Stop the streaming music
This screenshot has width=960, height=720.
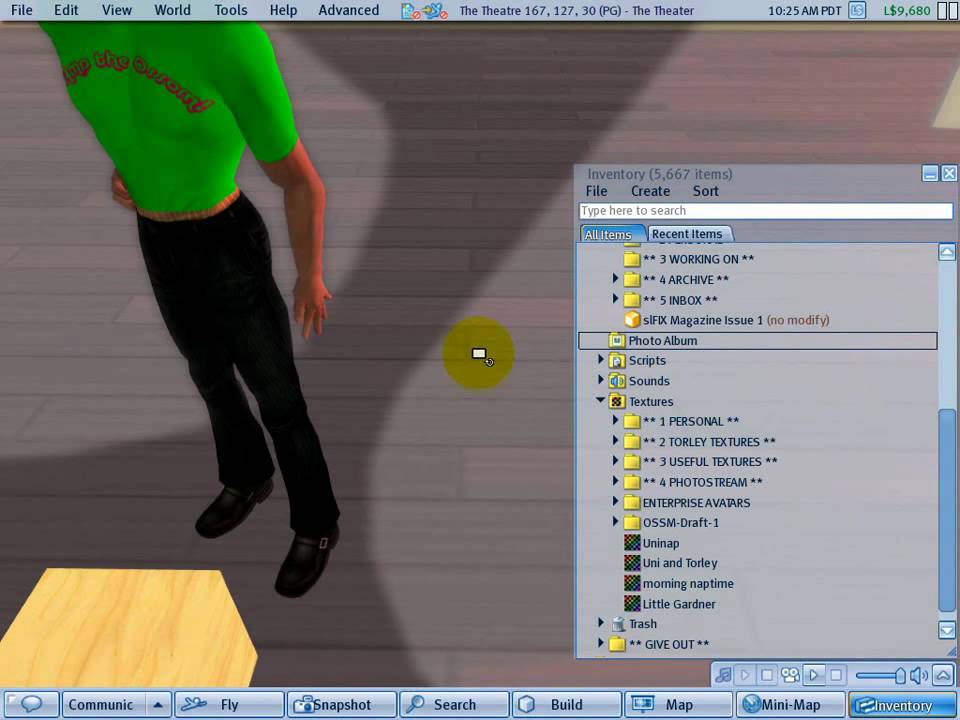click(x=767, y=675)
